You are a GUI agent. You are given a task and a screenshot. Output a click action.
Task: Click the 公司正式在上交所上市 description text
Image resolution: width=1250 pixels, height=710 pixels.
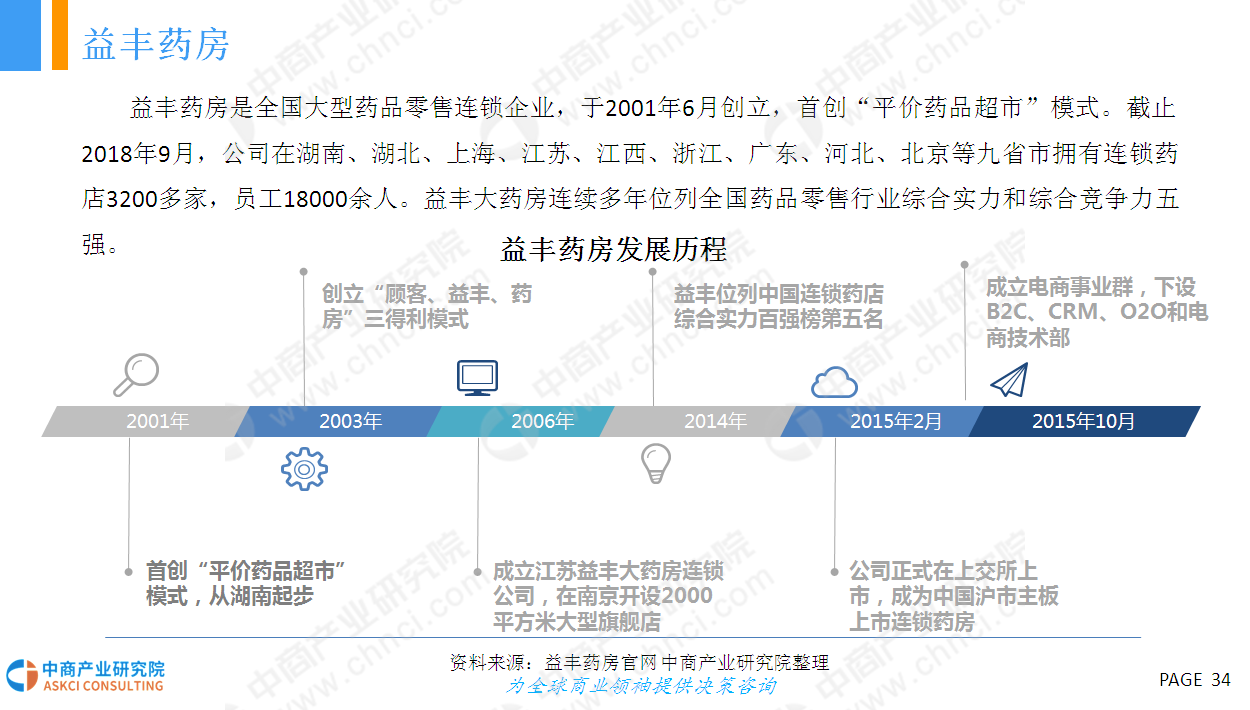[953, 596]
